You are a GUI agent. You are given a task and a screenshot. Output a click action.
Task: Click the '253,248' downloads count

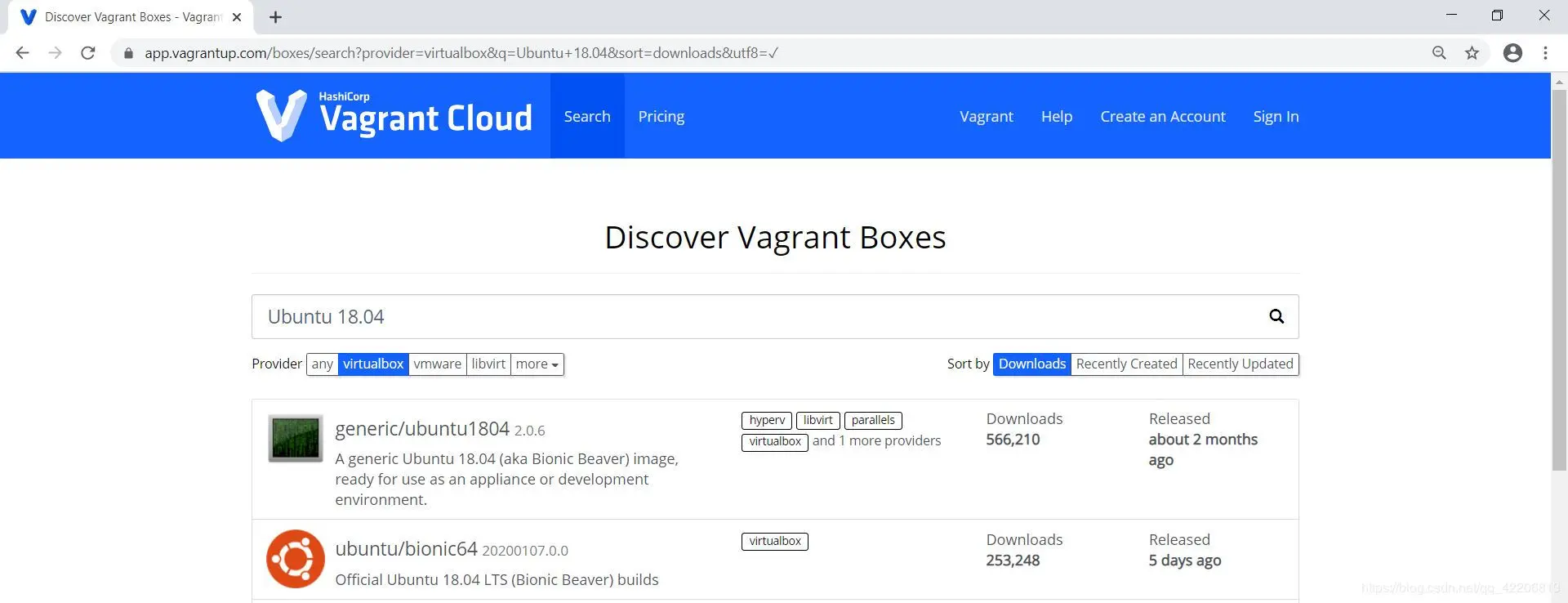pyautogui.click(x=1013, y=561)
